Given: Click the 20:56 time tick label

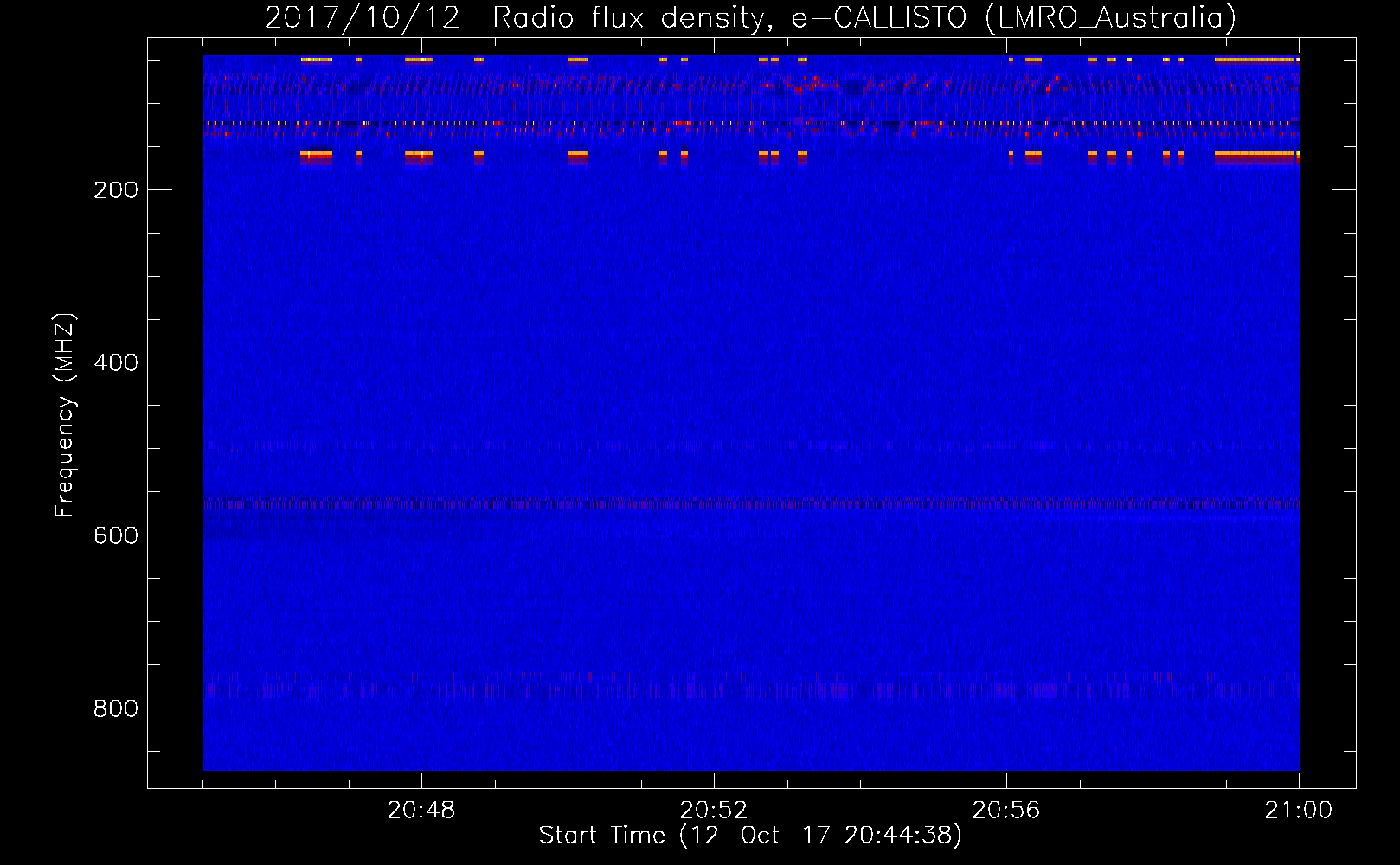Looking at the screenshot, I should click(x=1005, y=811).
